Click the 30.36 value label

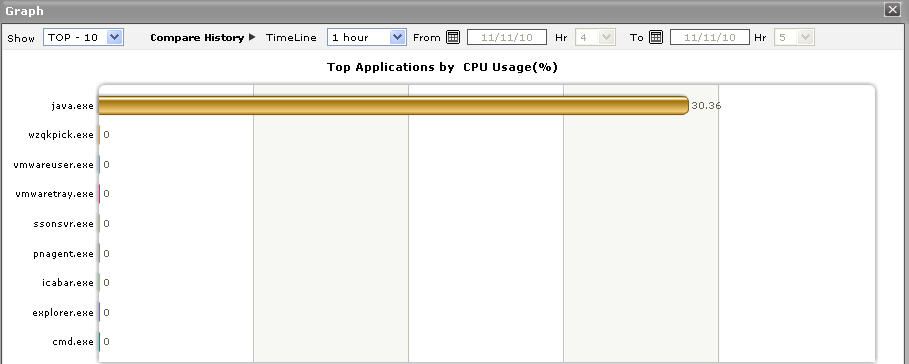(x=706, y=106)
